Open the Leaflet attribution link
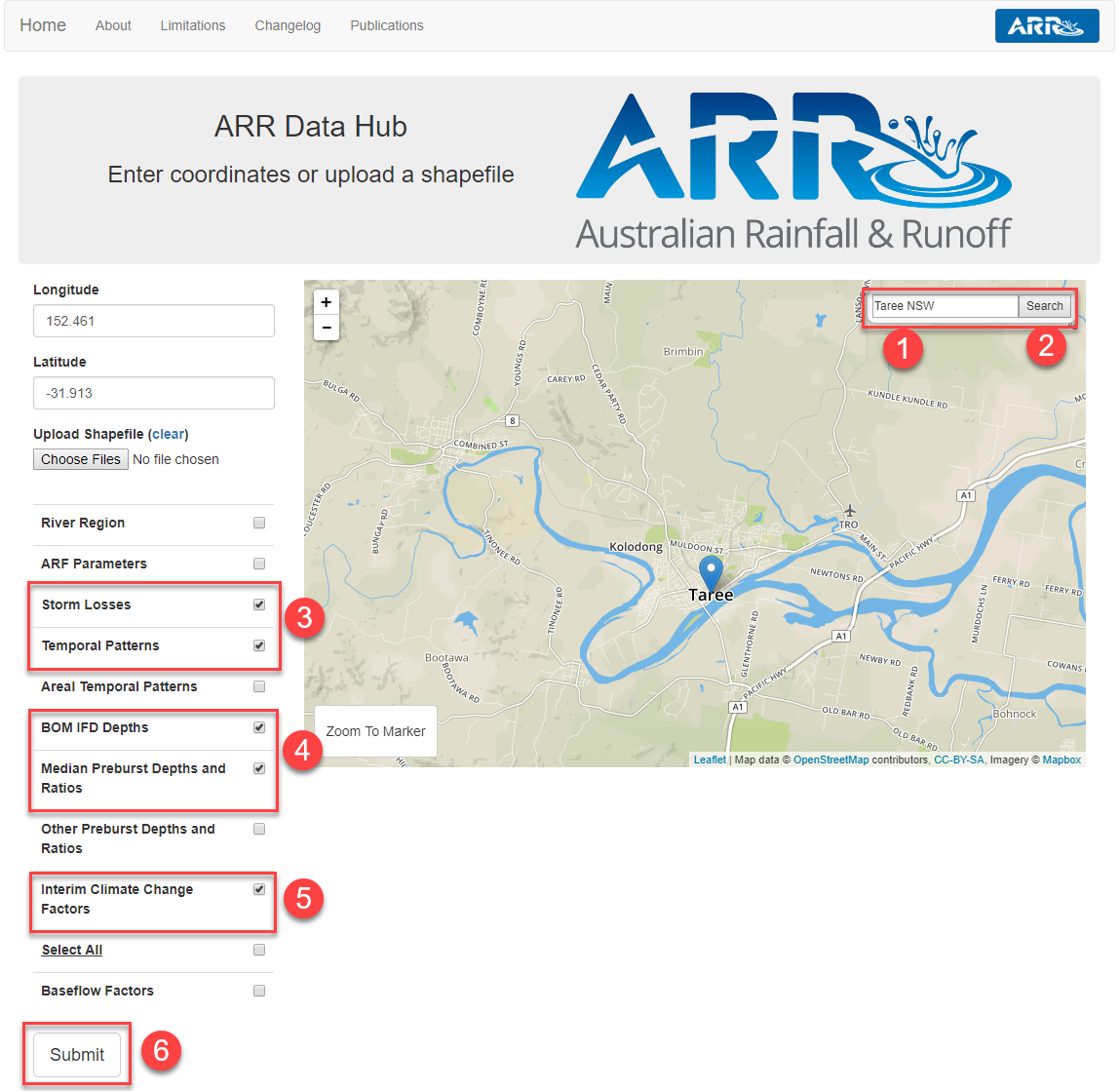 [710, 760]
